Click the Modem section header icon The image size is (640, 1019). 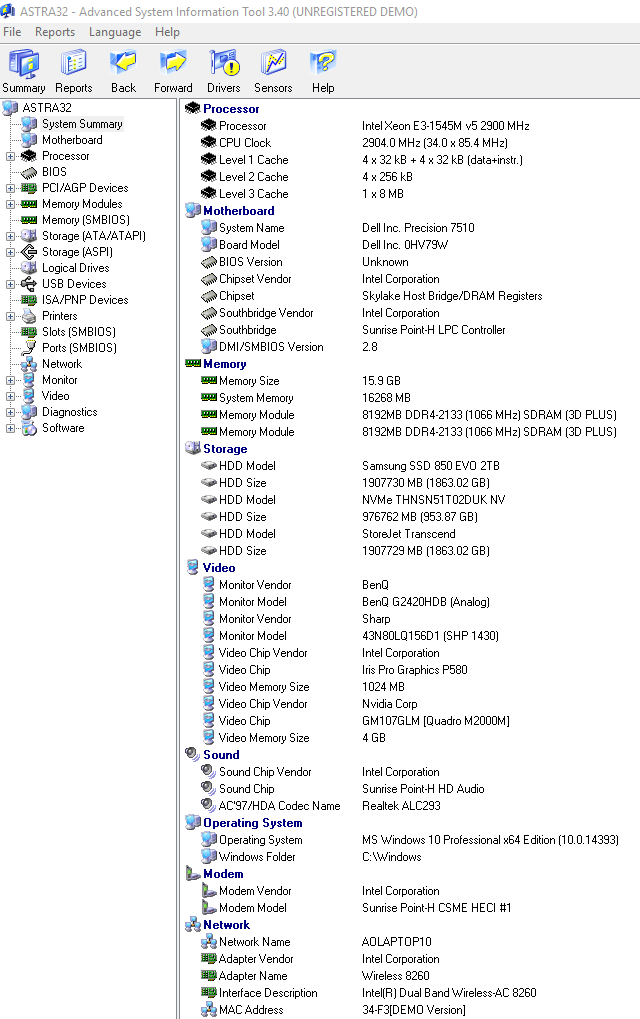point(192,873)
